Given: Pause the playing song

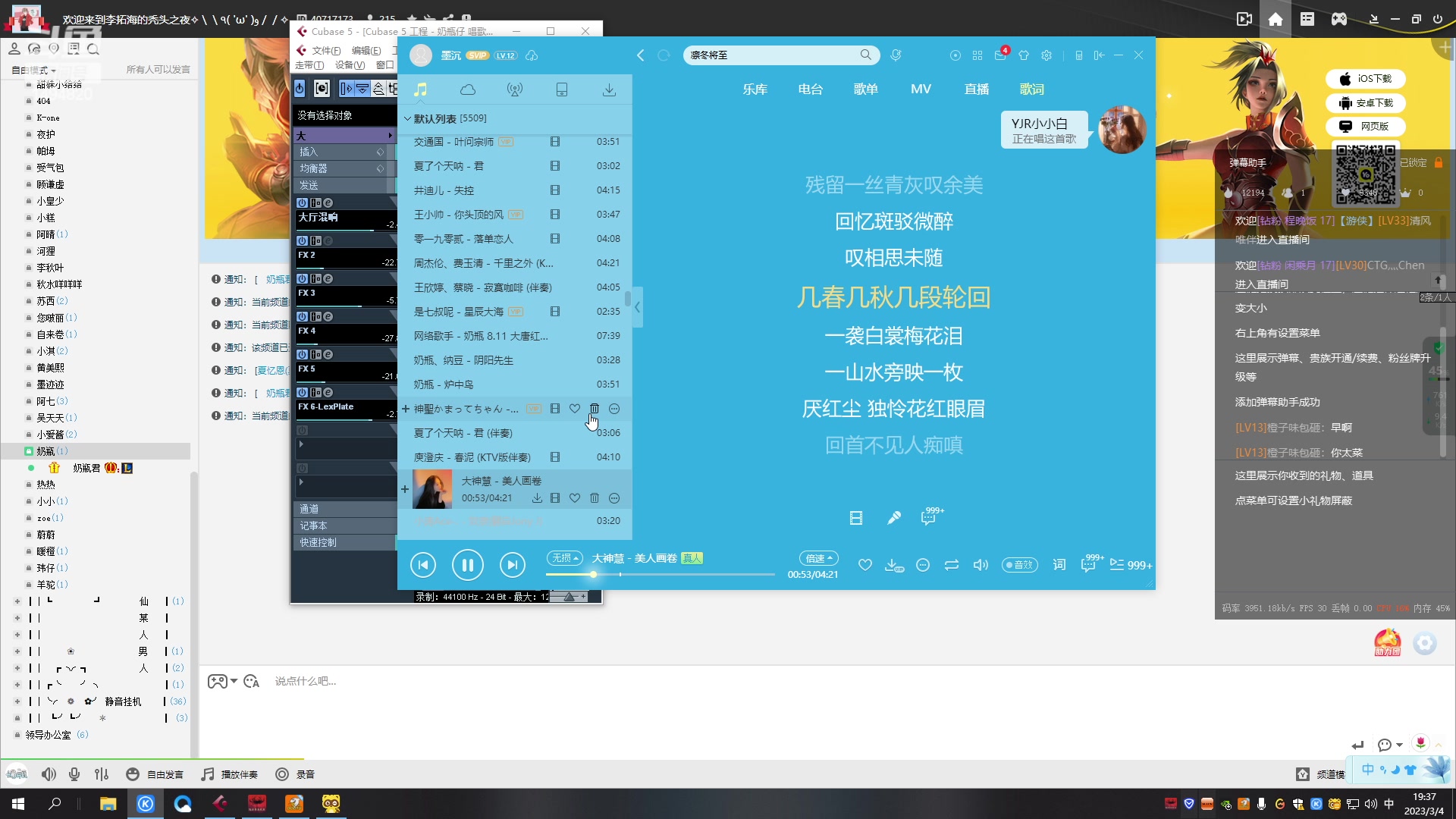Looking at the screenshot, I should click(468, 565).
